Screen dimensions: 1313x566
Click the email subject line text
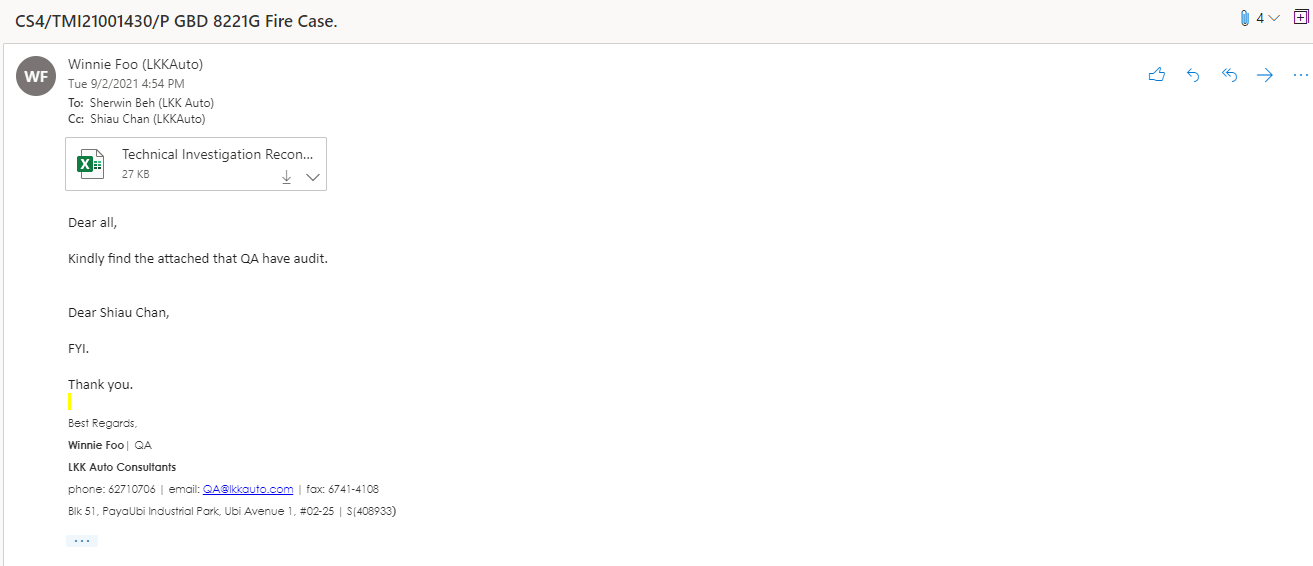click(x=176, y=20)
